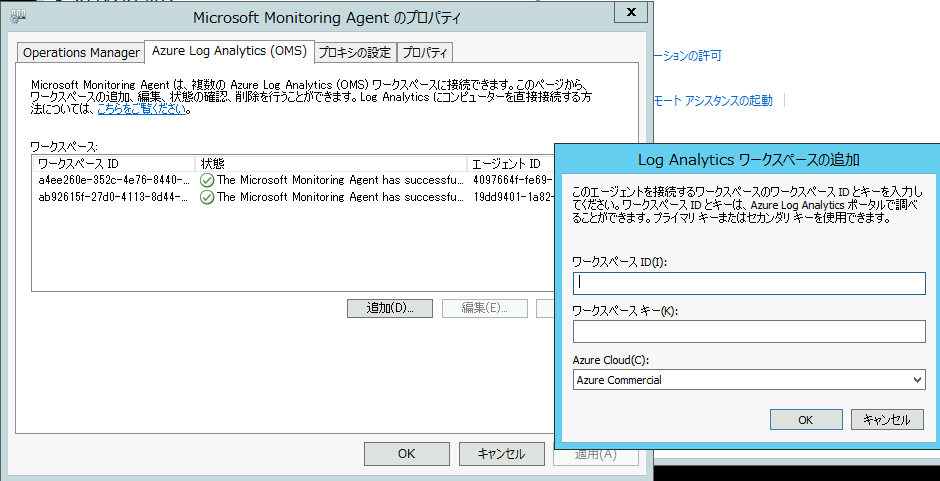Screen dimensions: 940x481
Task: Click the エージェント ID column header
Action: click(511, 164)
